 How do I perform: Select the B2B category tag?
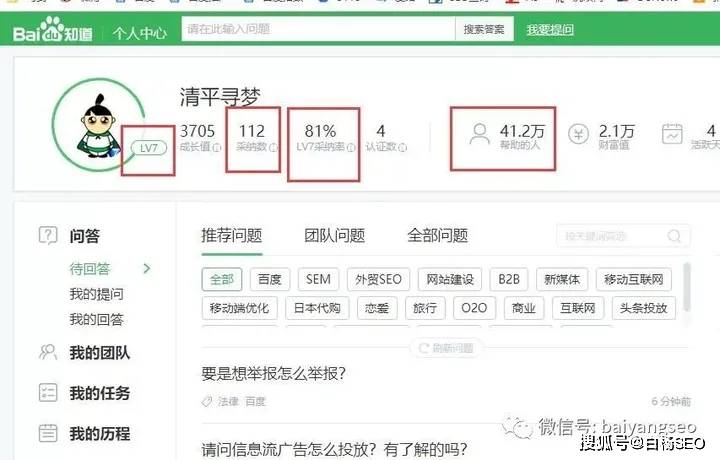click(509, 279)
